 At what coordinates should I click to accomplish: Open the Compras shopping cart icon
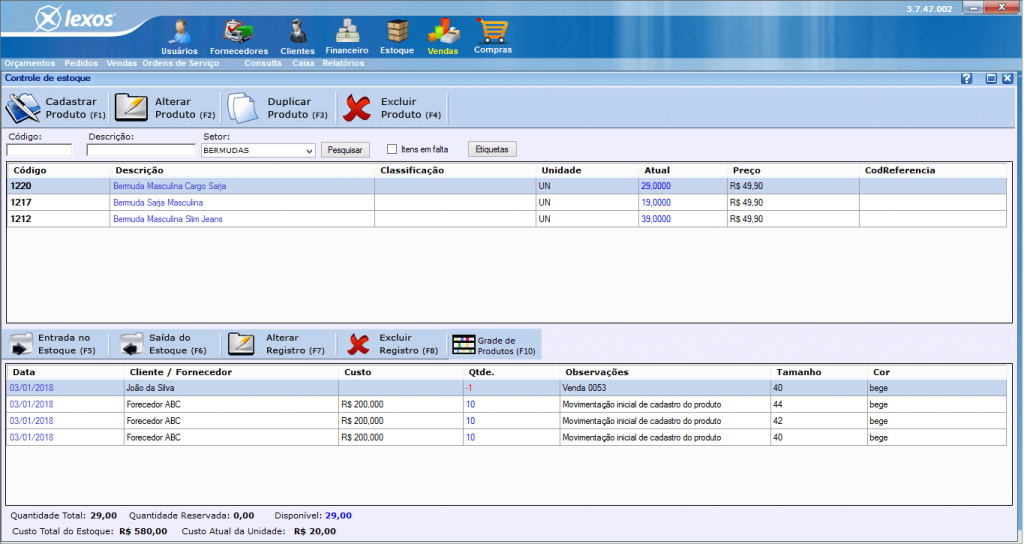492,31
